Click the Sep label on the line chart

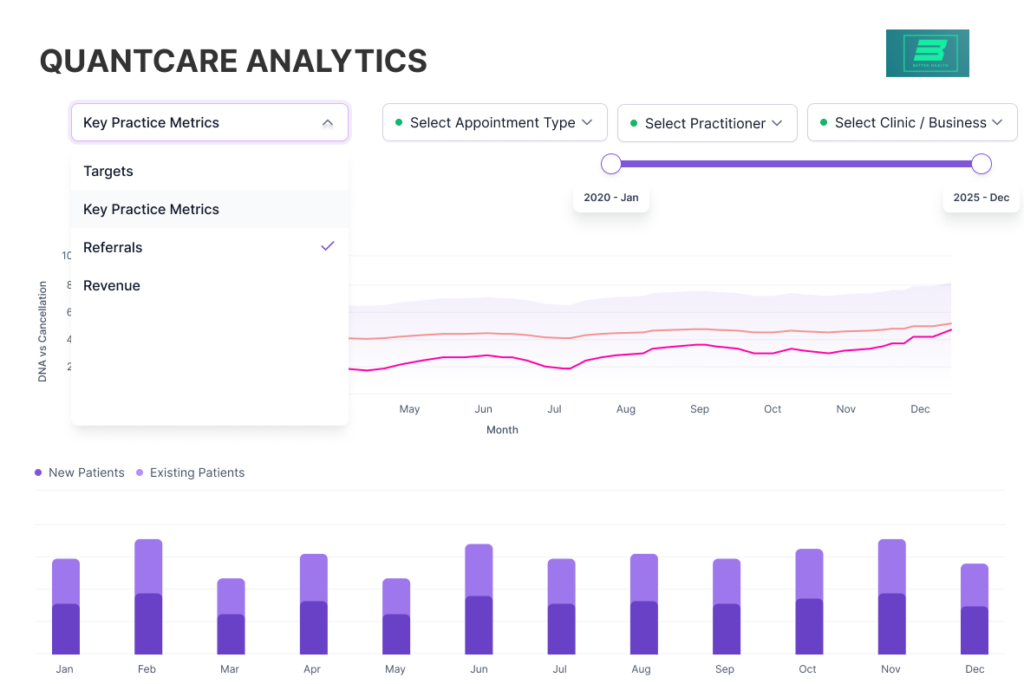click(699, 409)
